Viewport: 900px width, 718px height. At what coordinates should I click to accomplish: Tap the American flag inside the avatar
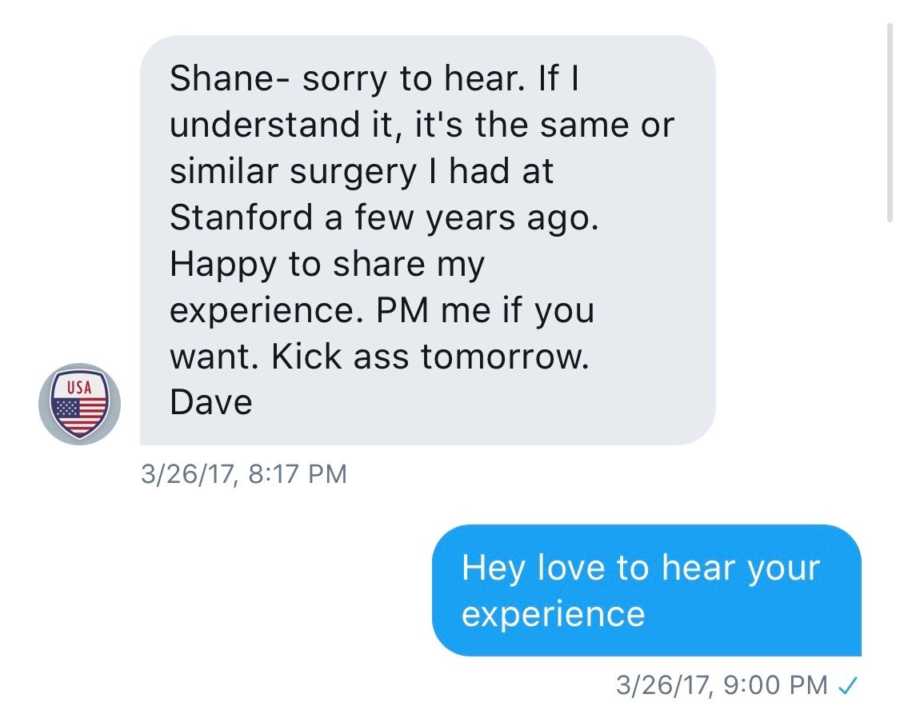(x=79, y=416)
